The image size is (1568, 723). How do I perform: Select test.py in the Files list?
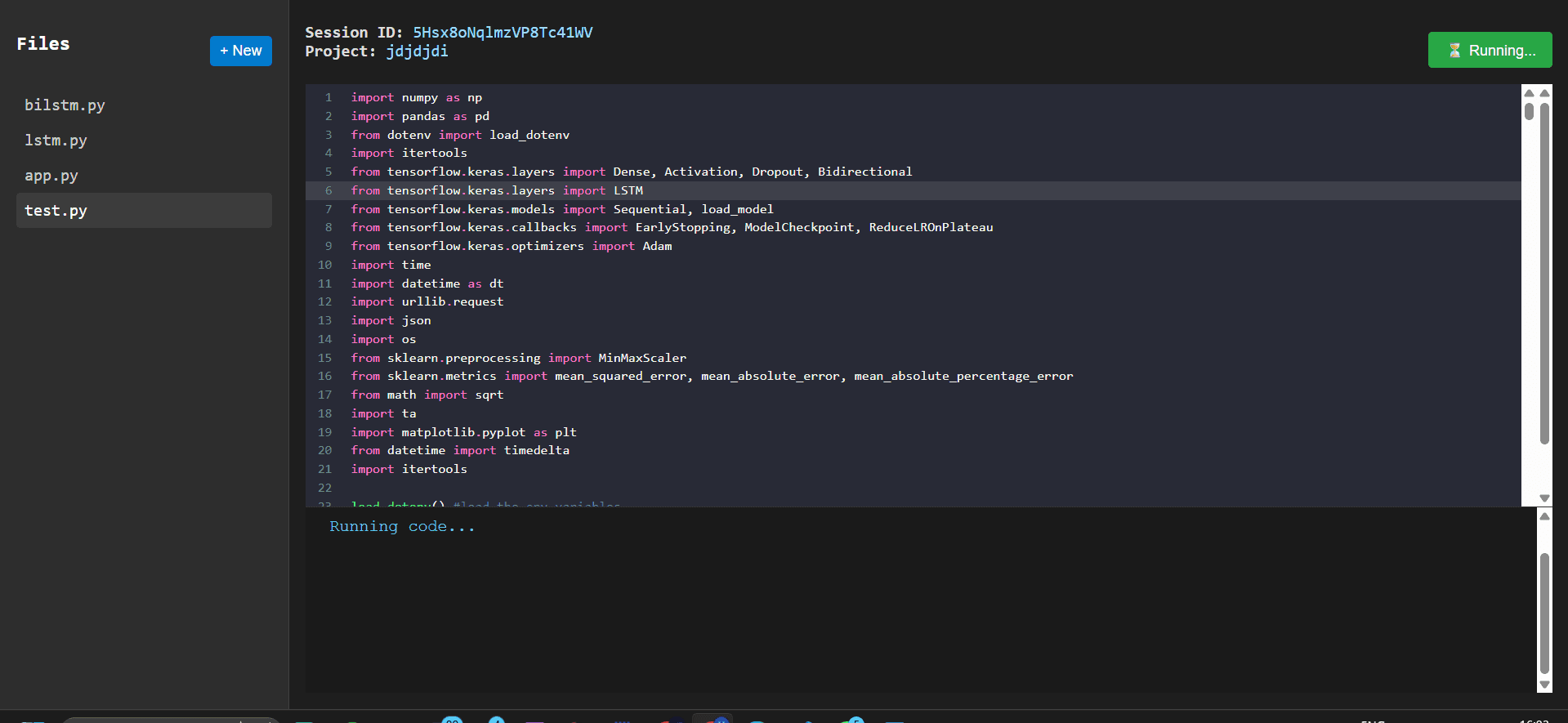pos(144,211)
